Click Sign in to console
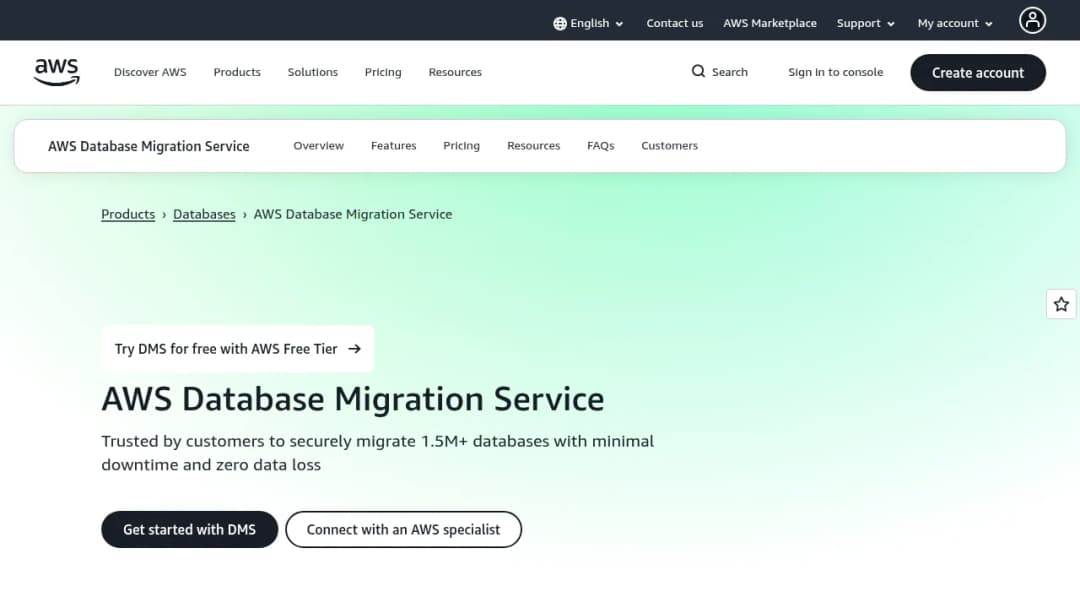1080x608 pixels. coord(835,72)
